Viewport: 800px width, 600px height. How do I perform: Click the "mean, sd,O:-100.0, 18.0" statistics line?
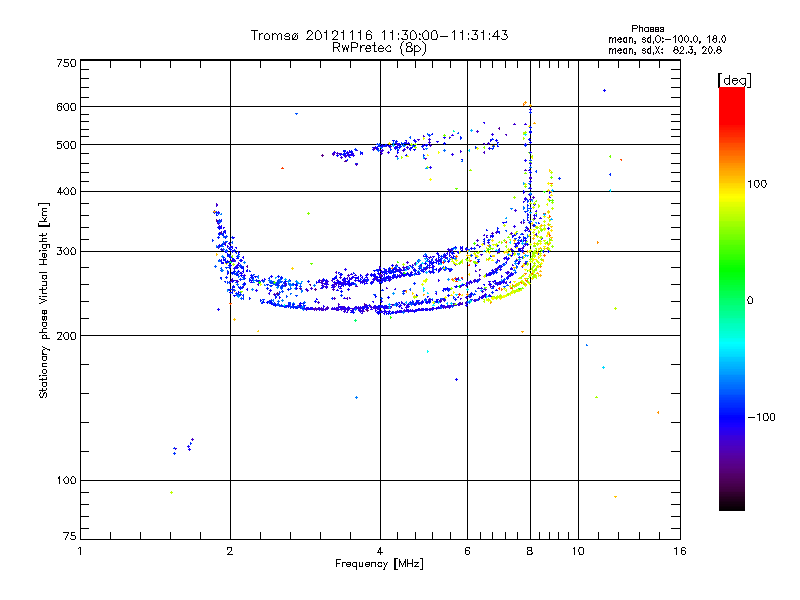[667, 39]
